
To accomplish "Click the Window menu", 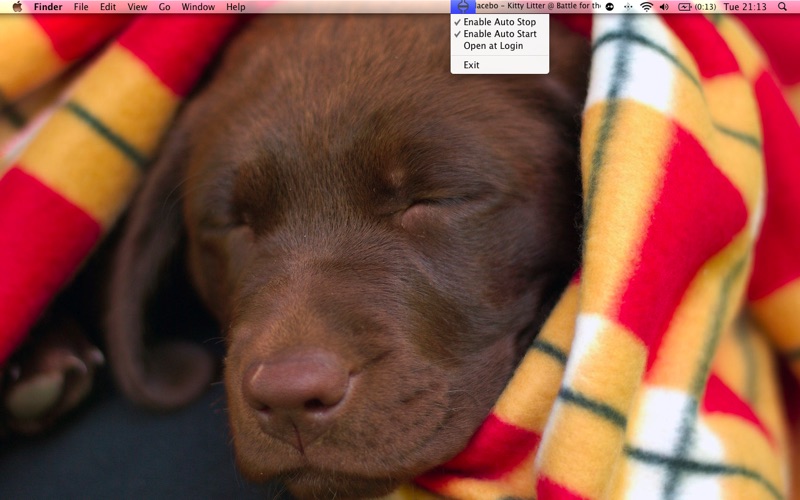I will pos(198,7).
